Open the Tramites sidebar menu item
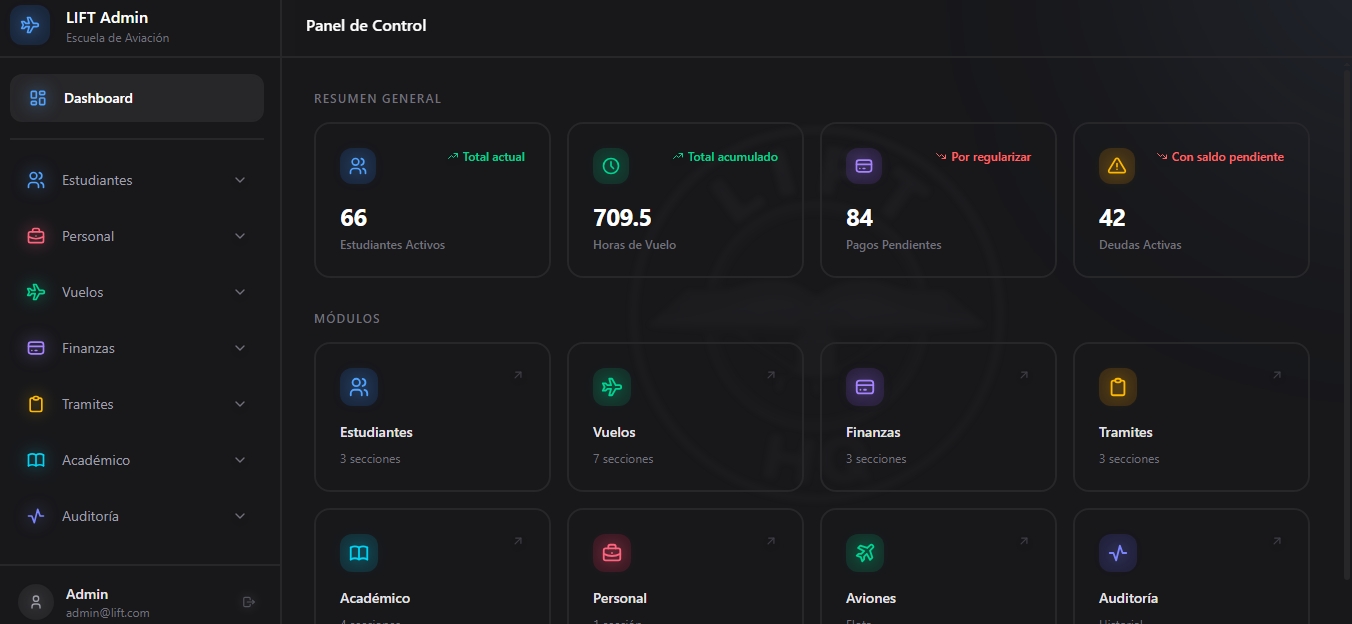 click(x=88, y=404)
